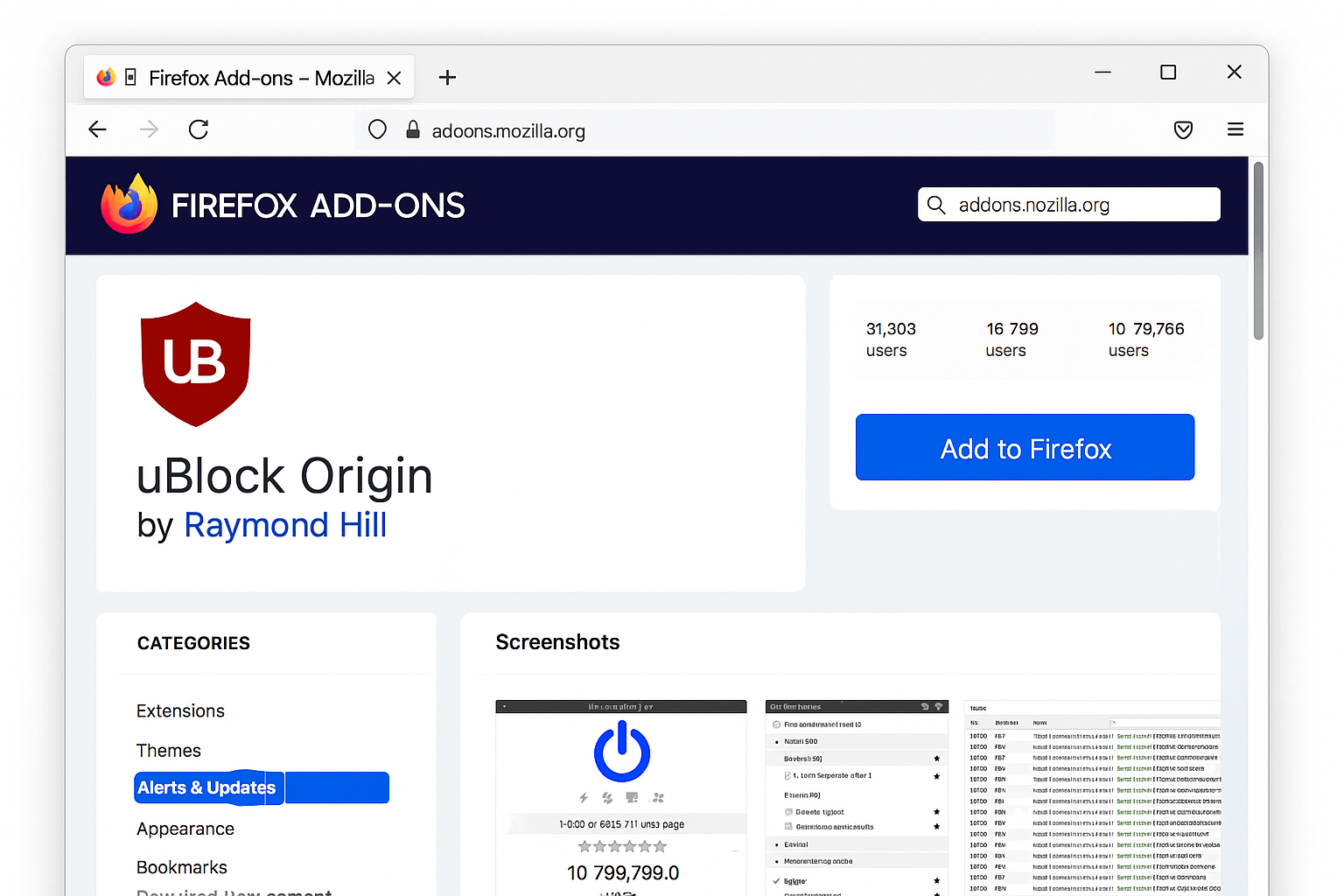The image size is (1344, 896).
Task: Click the Add to Firefox button
Action: pos(1025,447)
